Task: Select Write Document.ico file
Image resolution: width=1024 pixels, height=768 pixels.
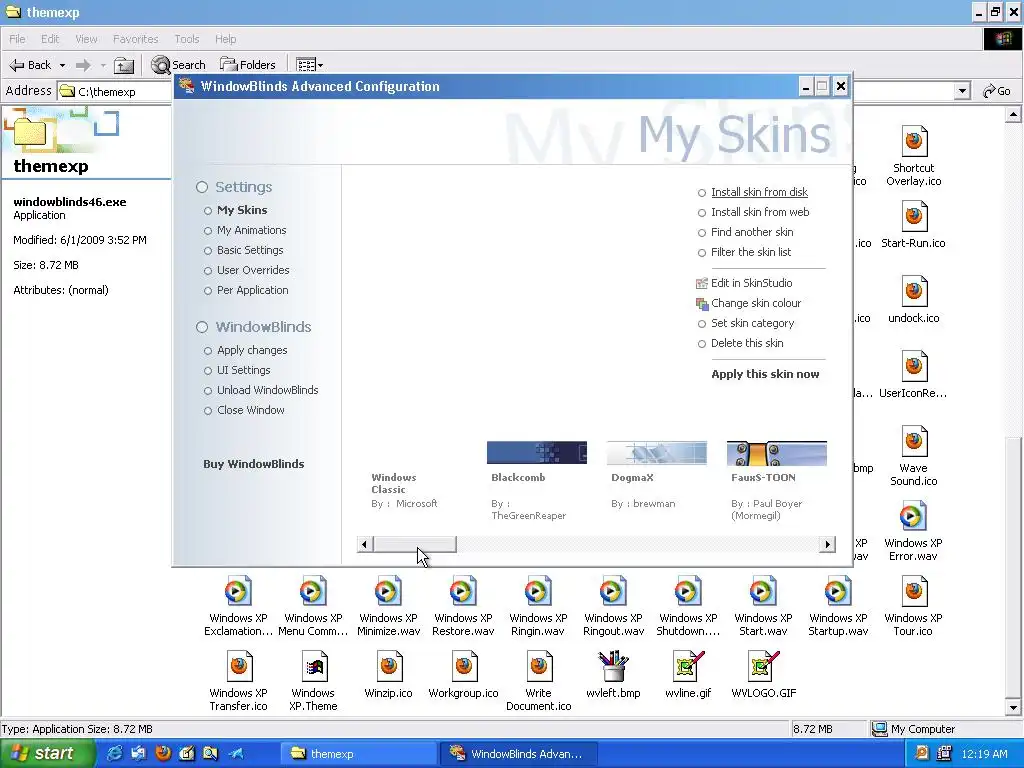Action: (x=539, y=667)
